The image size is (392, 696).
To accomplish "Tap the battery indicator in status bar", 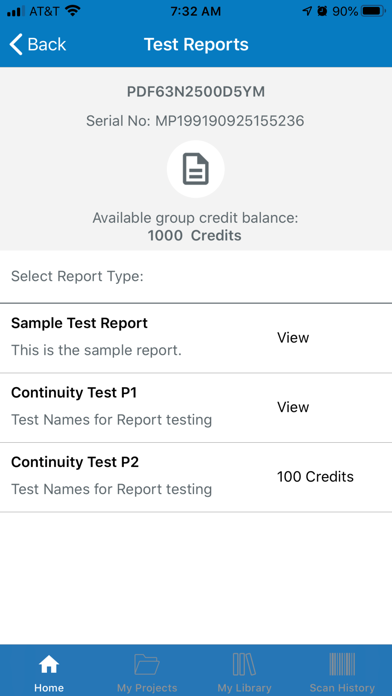I will point(374,11).
